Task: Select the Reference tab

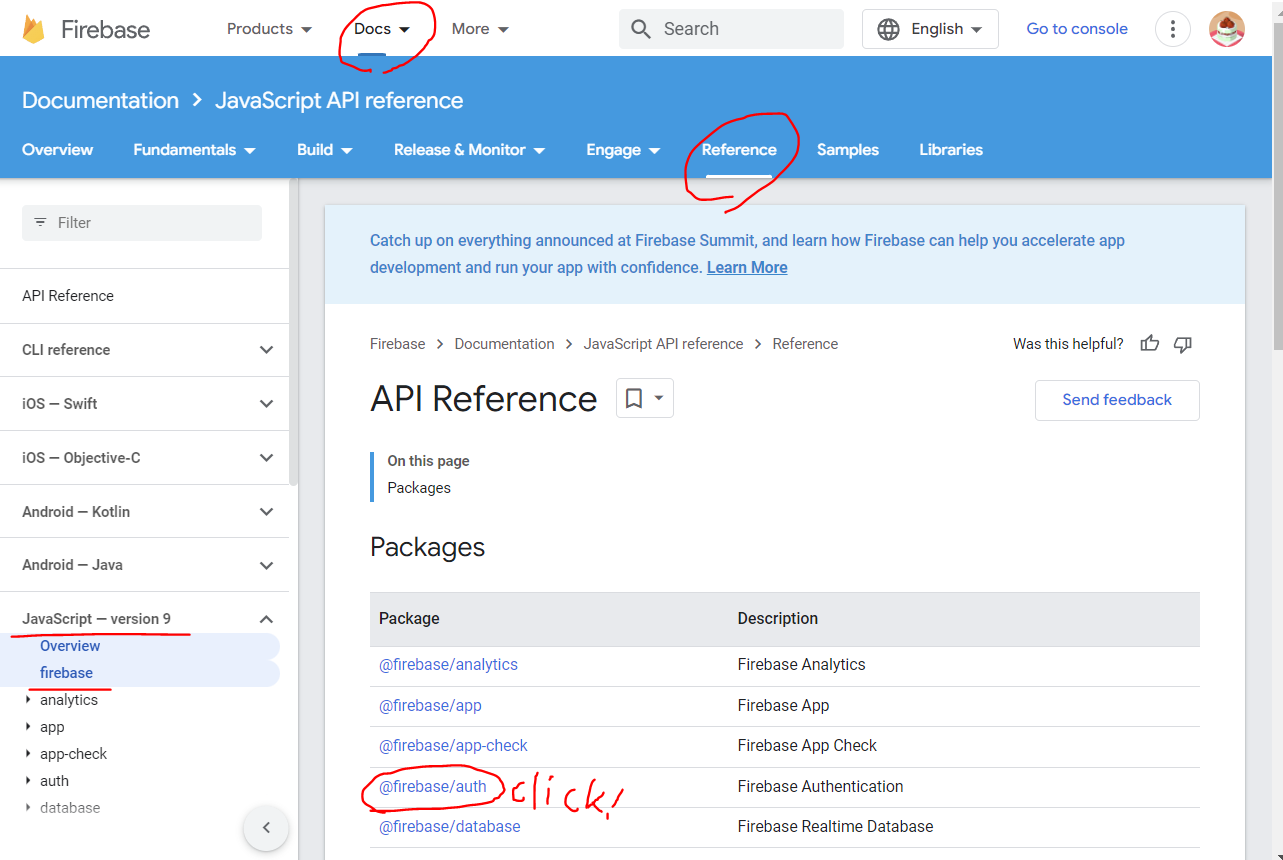Action: [x=739, y=150]
